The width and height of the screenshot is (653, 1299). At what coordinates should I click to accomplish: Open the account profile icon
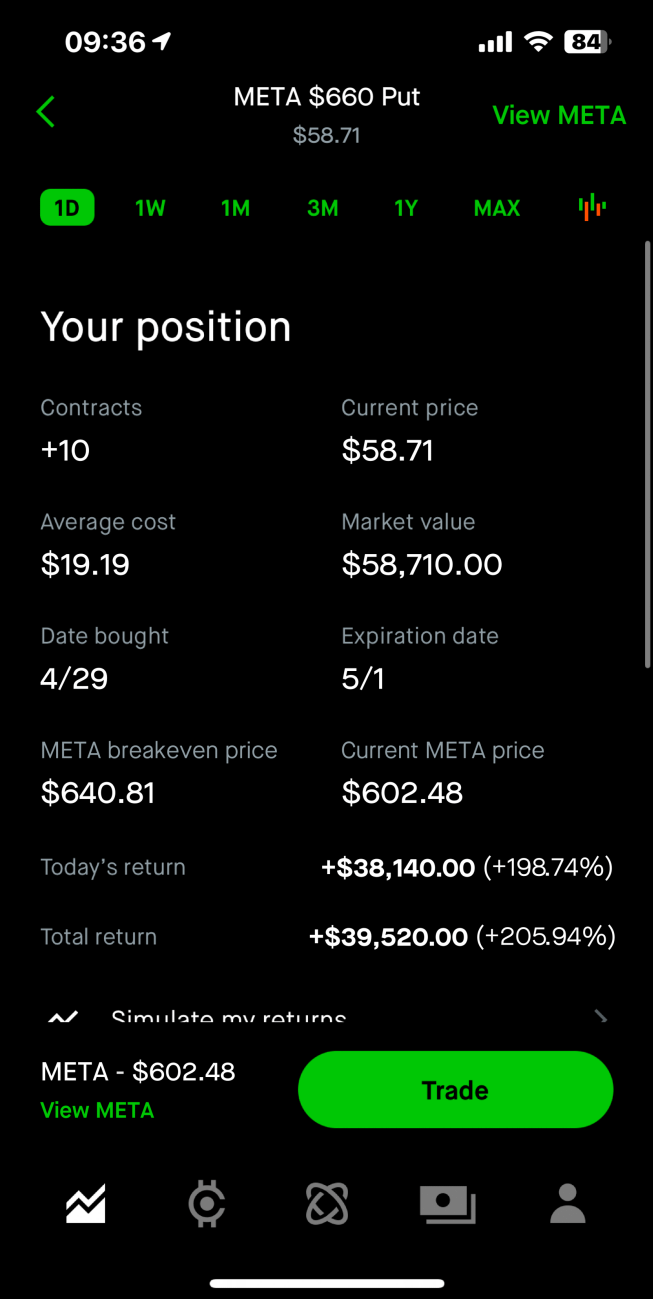[567, 1203]
